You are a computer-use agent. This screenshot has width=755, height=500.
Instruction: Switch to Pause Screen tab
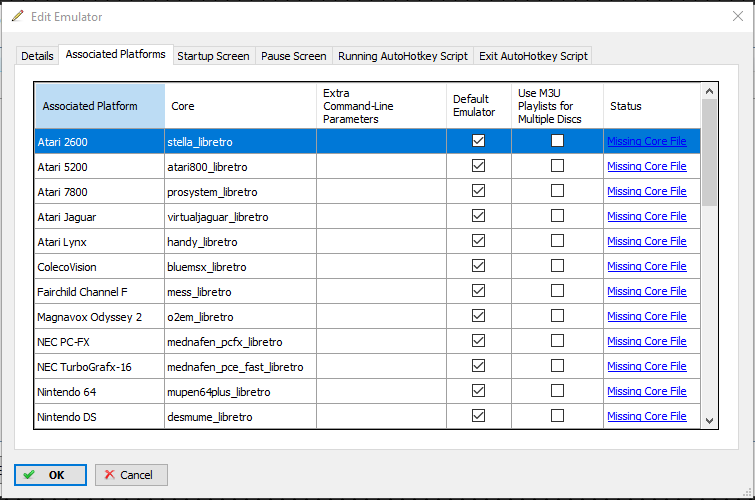[294, 56]
